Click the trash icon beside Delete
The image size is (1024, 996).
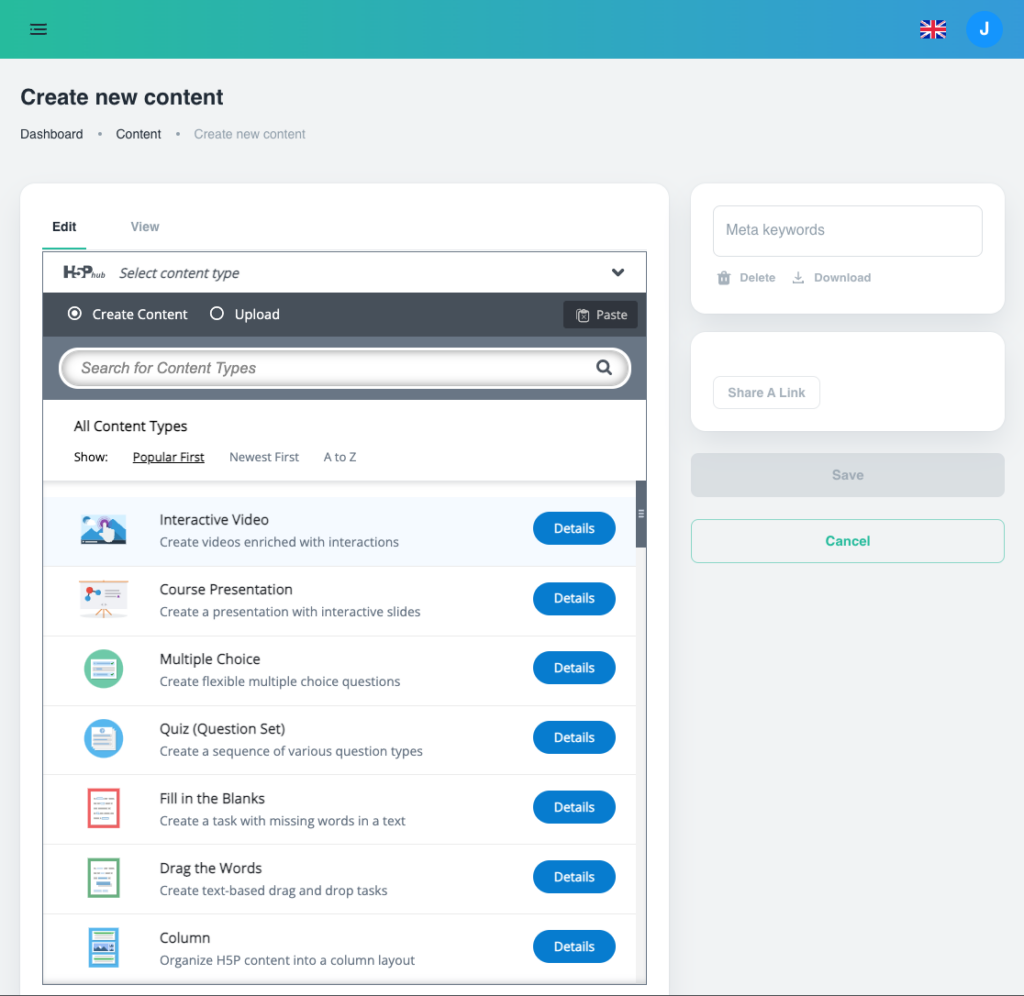pyautogui.click(x=724, y=278)
